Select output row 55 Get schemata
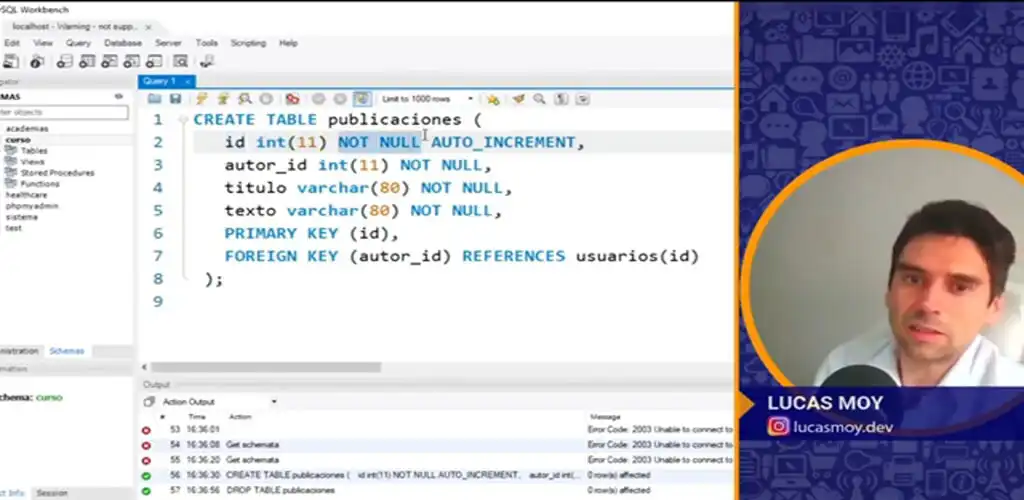 436,460
